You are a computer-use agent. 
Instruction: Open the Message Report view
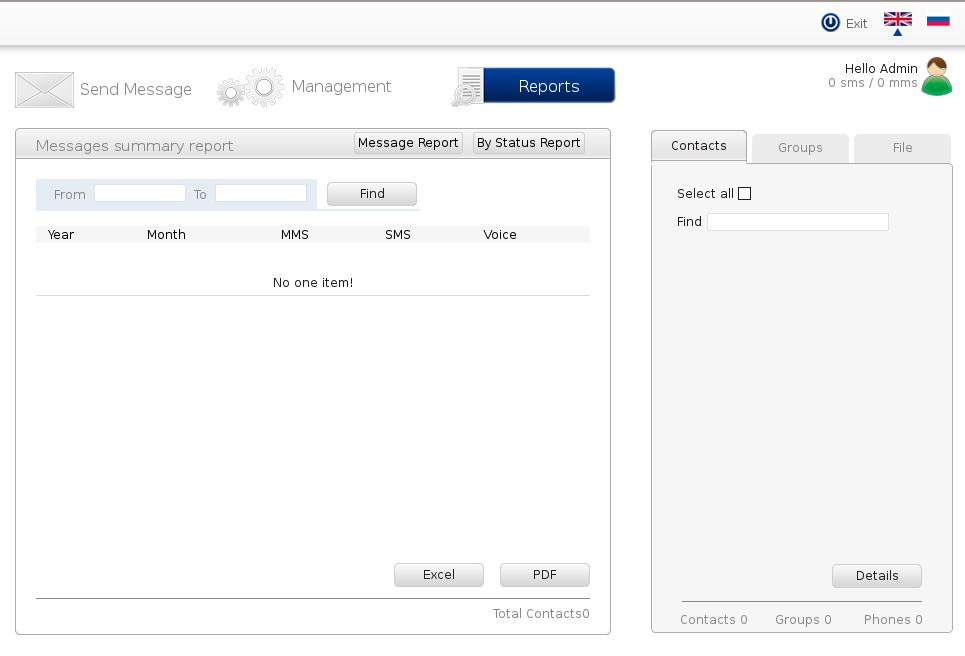(x=408, y=143)
